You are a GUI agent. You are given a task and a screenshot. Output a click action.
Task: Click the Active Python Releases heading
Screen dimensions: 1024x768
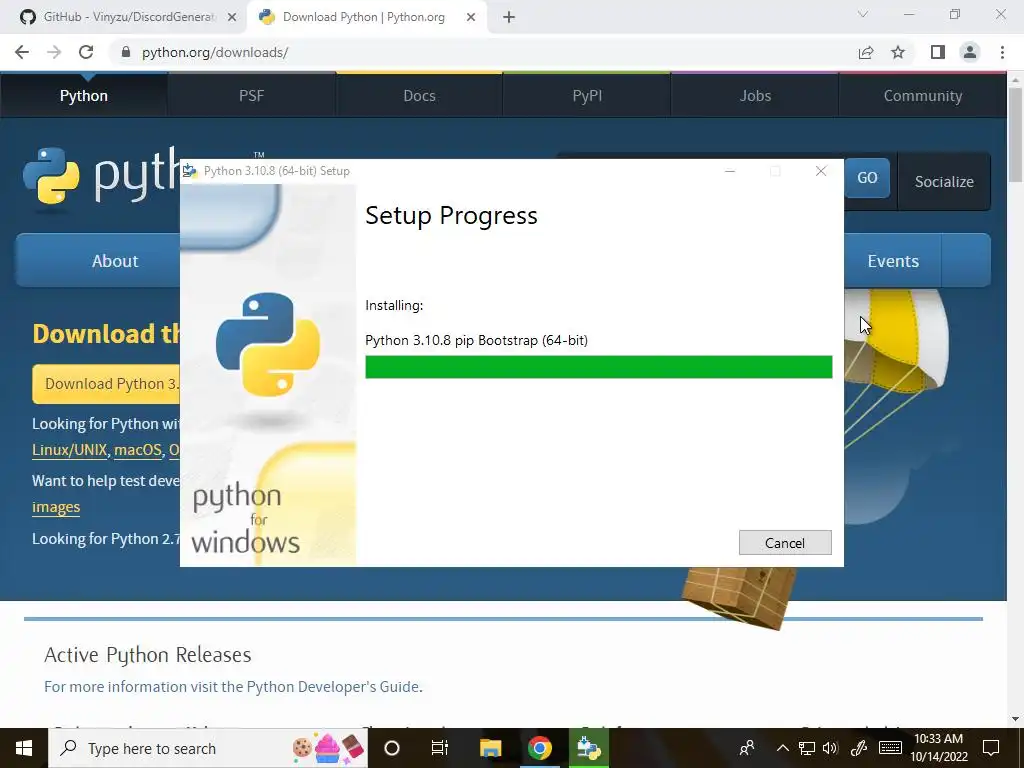148,654
